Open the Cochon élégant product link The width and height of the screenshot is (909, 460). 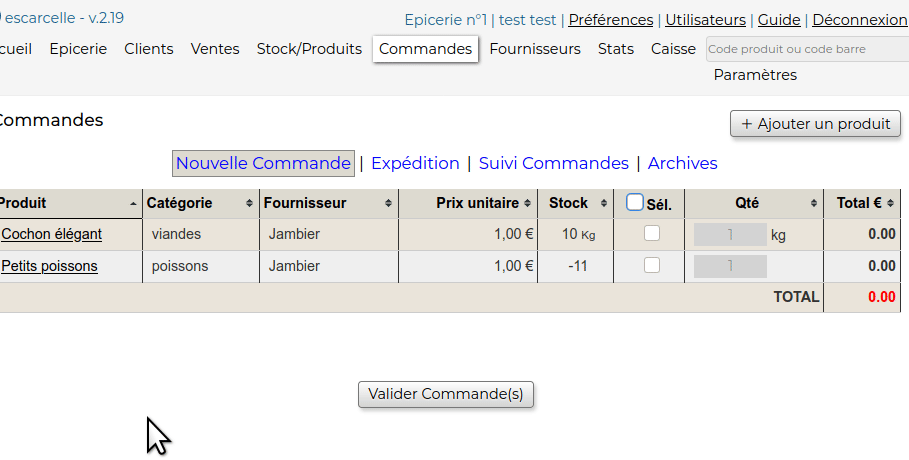pyautogui.click(x=52, y=234)
